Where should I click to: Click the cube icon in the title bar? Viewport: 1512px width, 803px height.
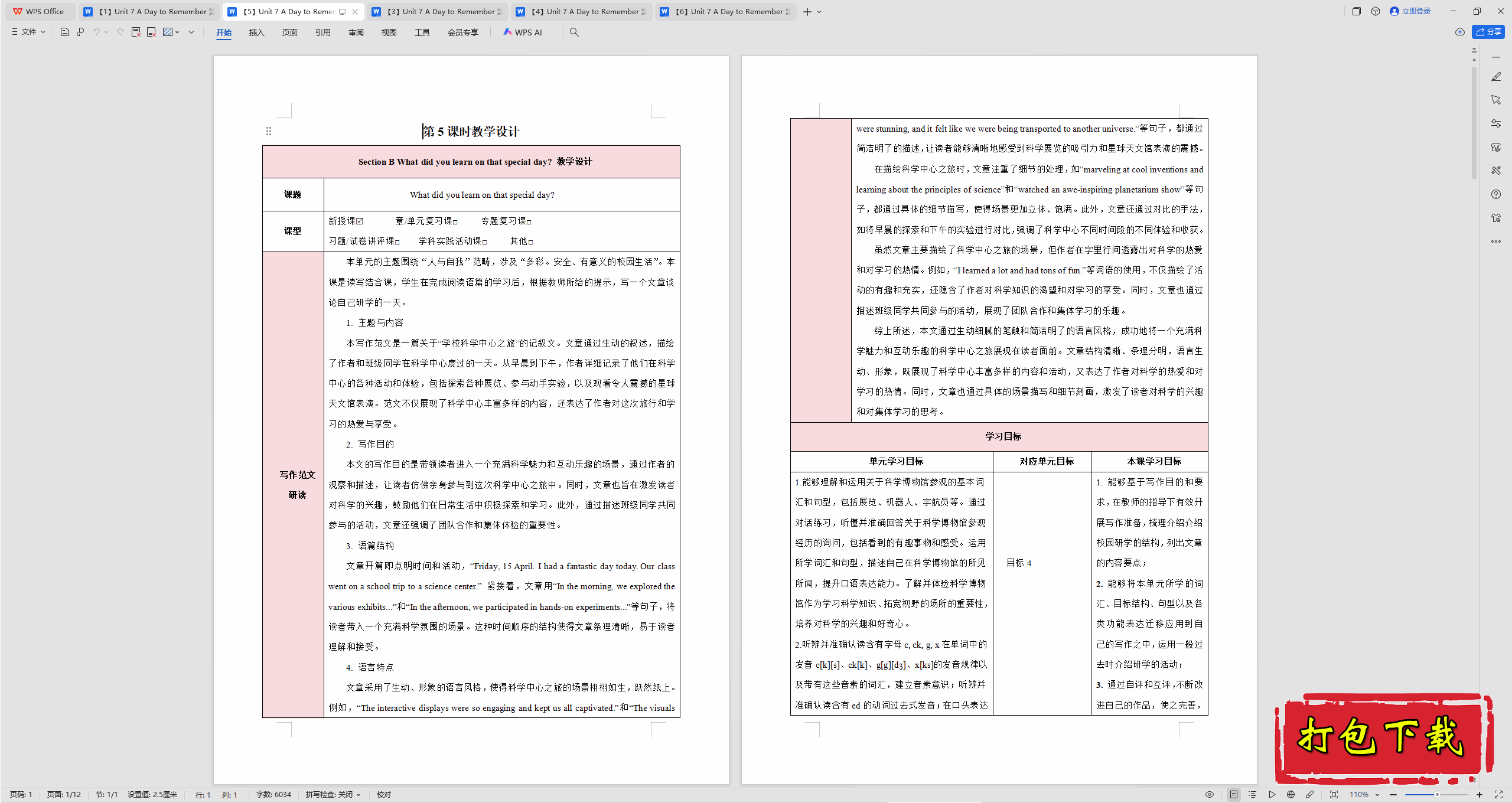click(x=1376, y=11)
